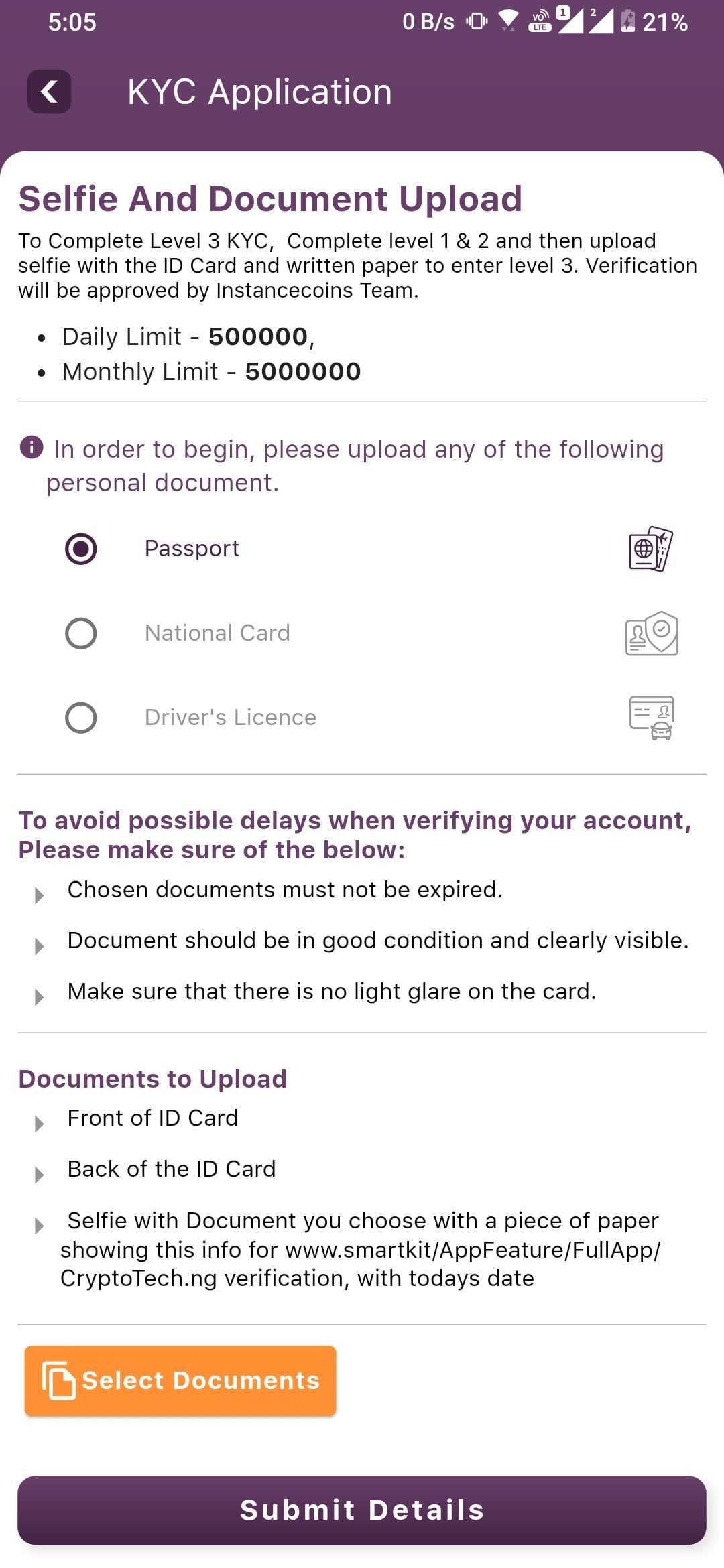
Task: Tap the National Card option label
Action: (217, 633)
